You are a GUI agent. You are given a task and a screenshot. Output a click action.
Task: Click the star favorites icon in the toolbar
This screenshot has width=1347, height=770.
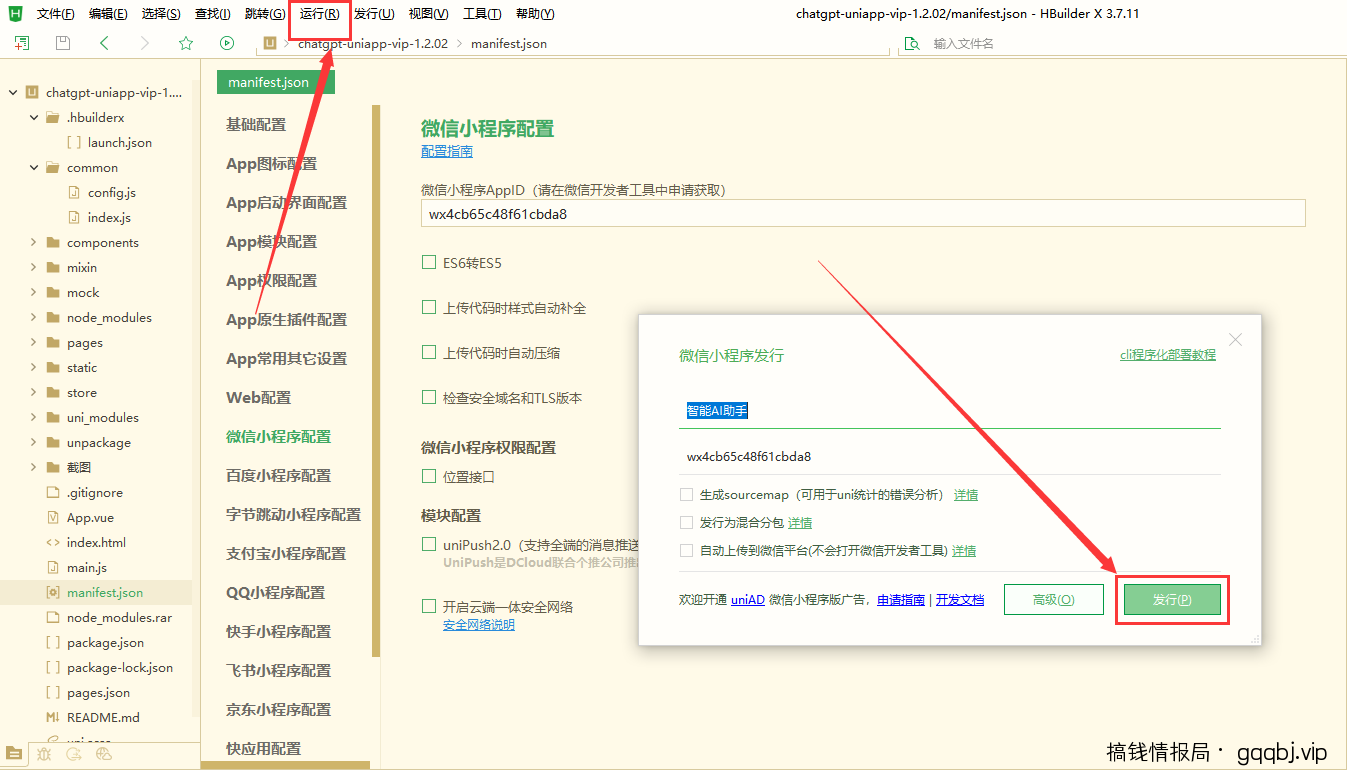coord(184,43)
